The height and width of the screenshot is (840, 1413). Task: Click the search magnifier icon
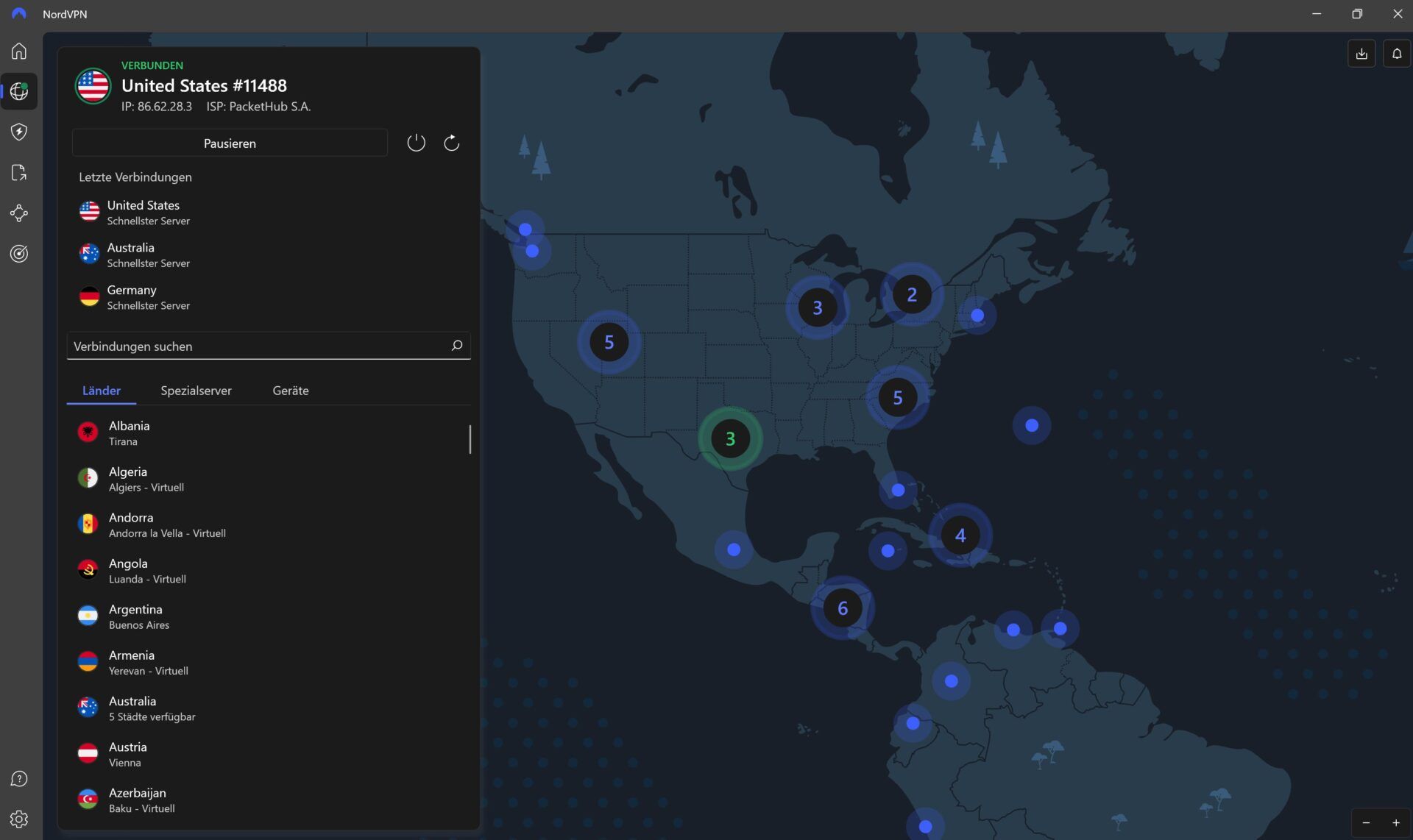click(457, 345)
